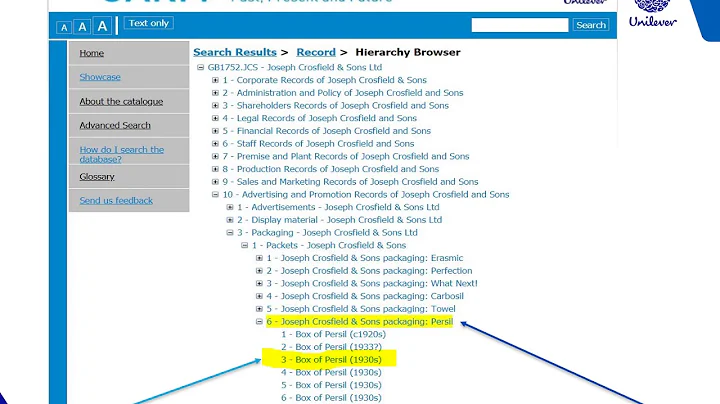Open 10 - Advertising and Promotion Records entry
This screenshot has height=404, width=720.
click(366, 194)
